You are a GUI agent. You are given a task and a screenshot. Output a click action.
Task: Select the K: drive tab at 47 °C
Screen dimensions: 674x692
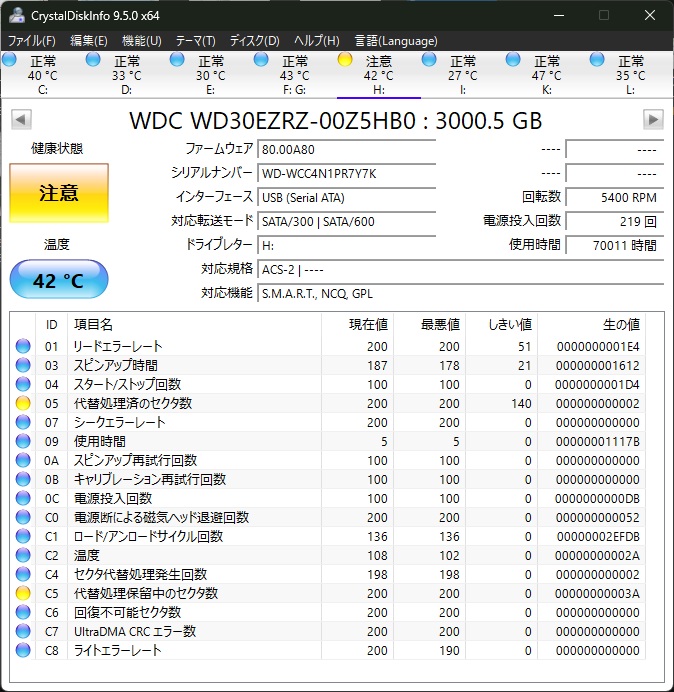[546, 75]
